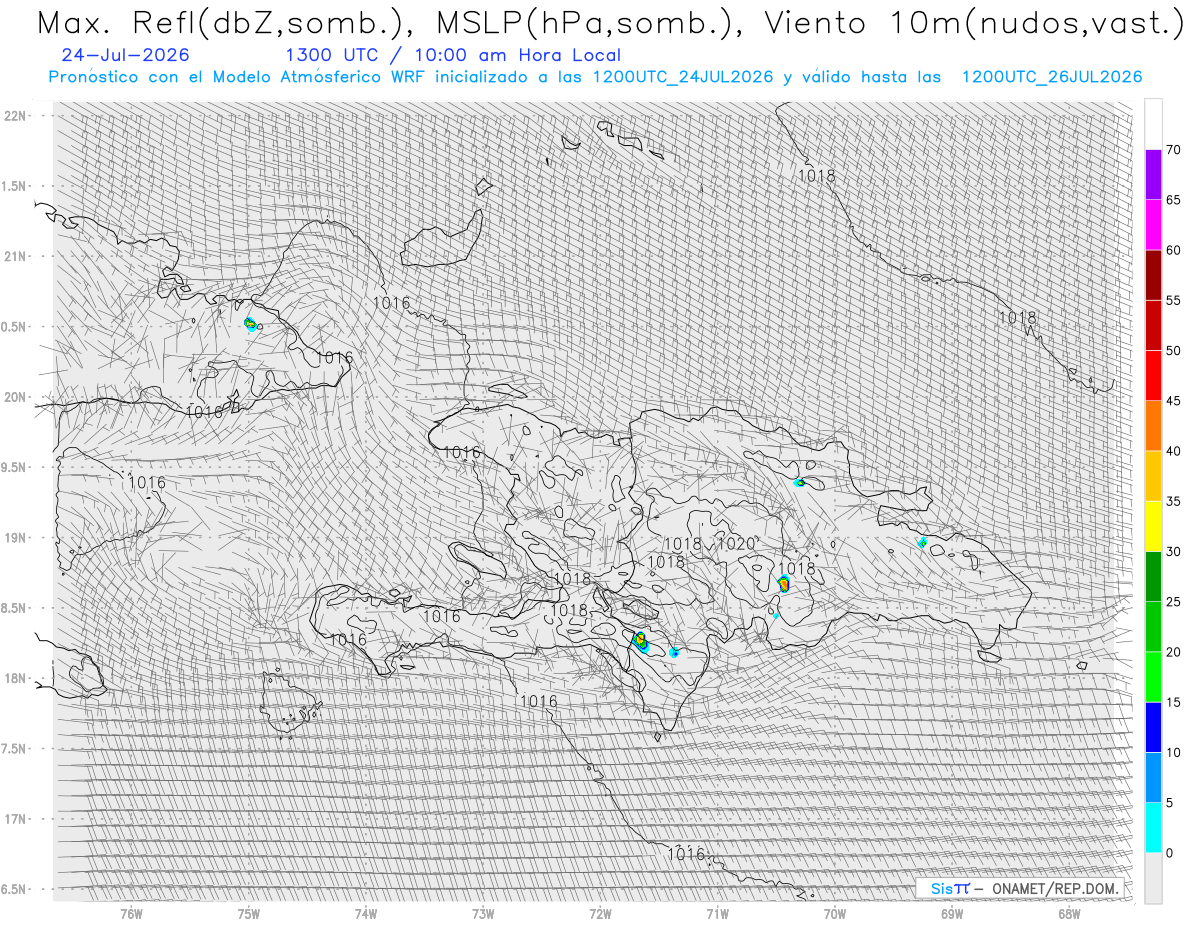The image size is (1200, 927).
Task: Click the "1200UTC_24JUL2026" initialization time text
Action: click(683, 77)
